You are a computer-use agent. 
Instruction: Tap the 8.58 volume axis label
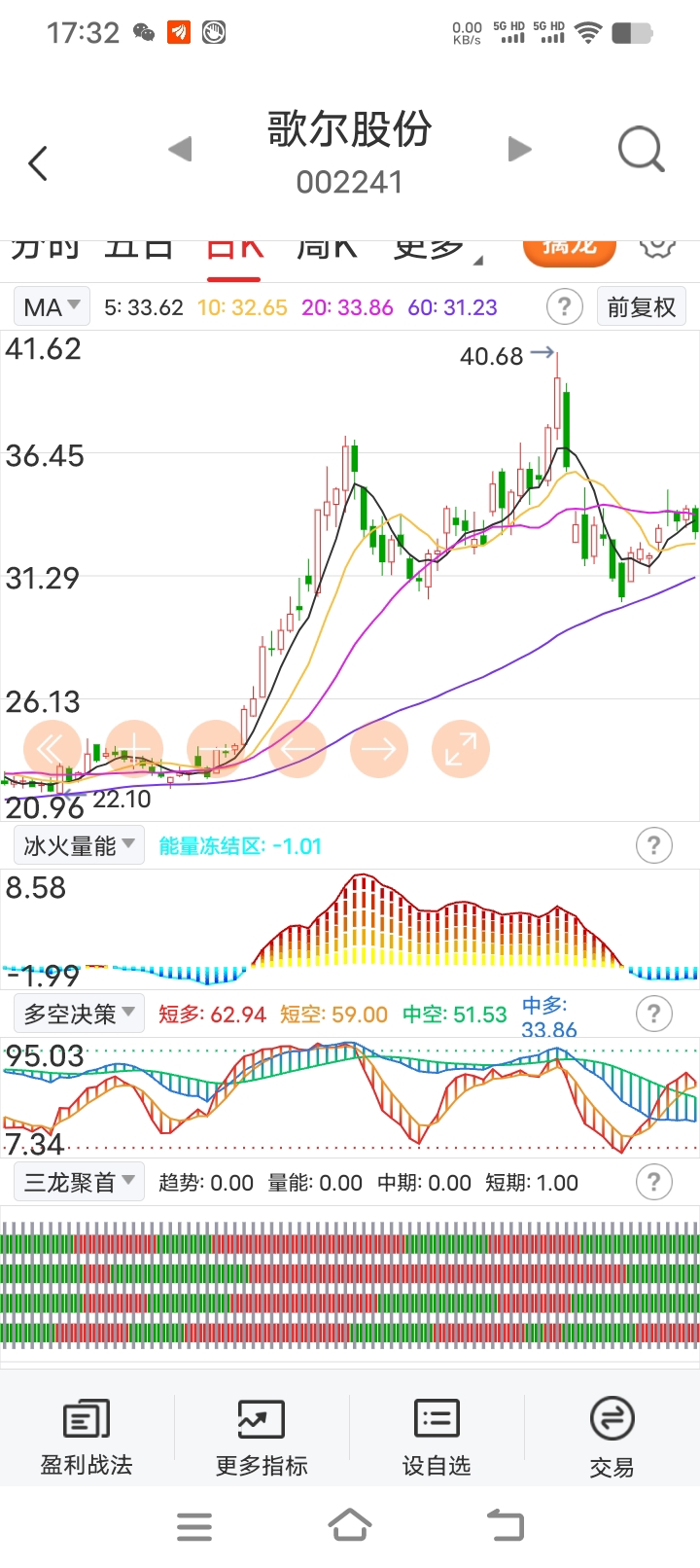36,888
